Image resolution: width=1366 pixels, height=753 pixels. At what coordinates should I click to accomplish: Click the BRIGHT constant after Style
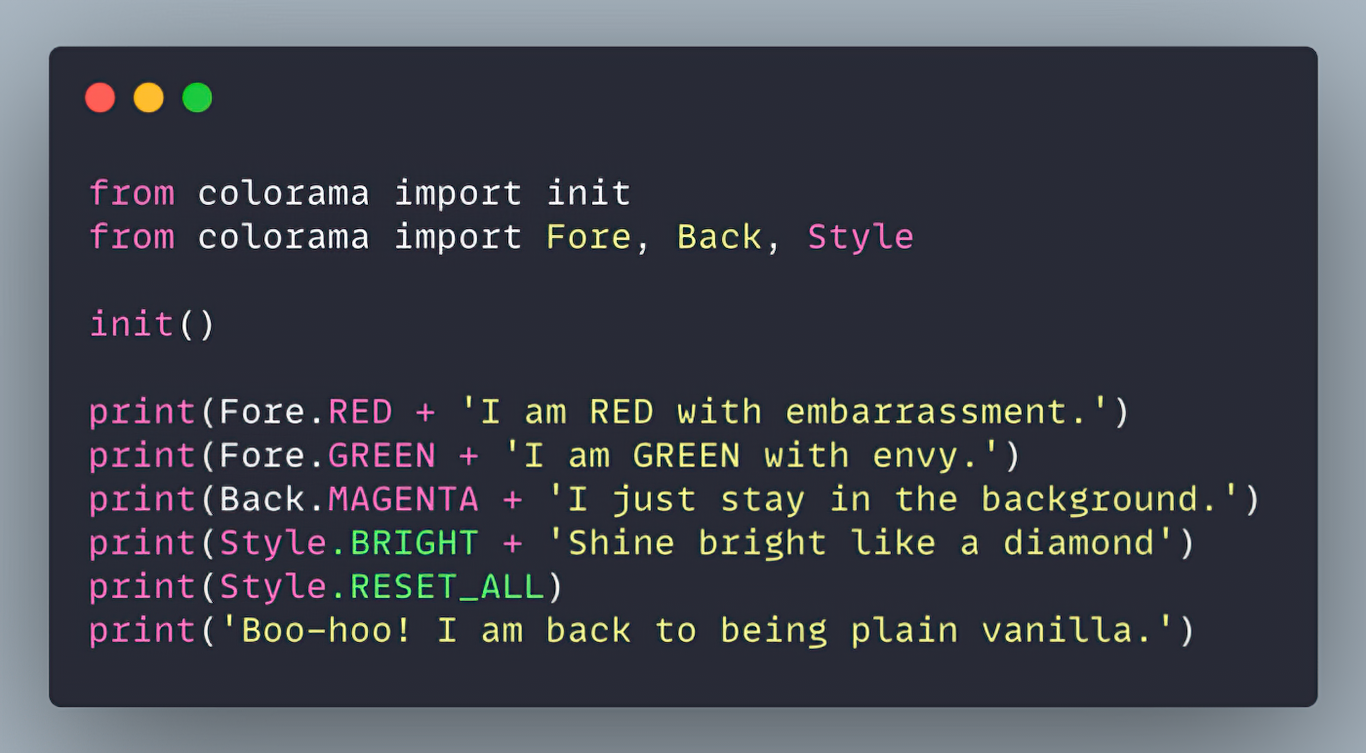[414, 543]
